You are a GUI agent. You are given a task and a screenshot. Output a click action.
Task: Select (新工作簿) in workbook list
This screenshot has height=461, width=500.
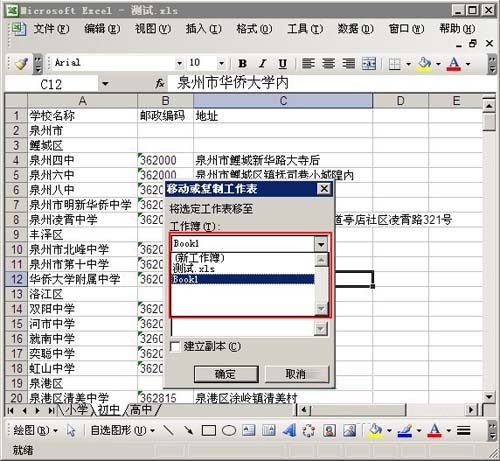(x=243, y=257)
